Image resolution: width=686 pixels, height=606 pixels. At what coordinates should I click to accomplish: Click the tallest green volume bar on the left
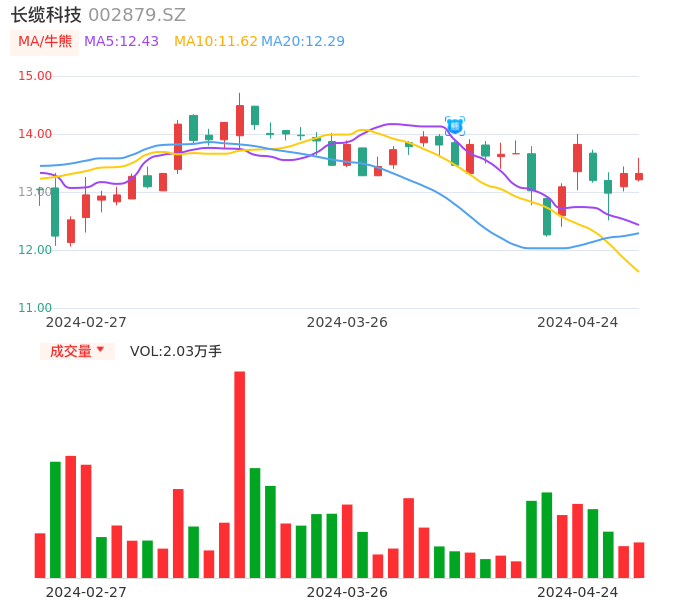point(55,519)
